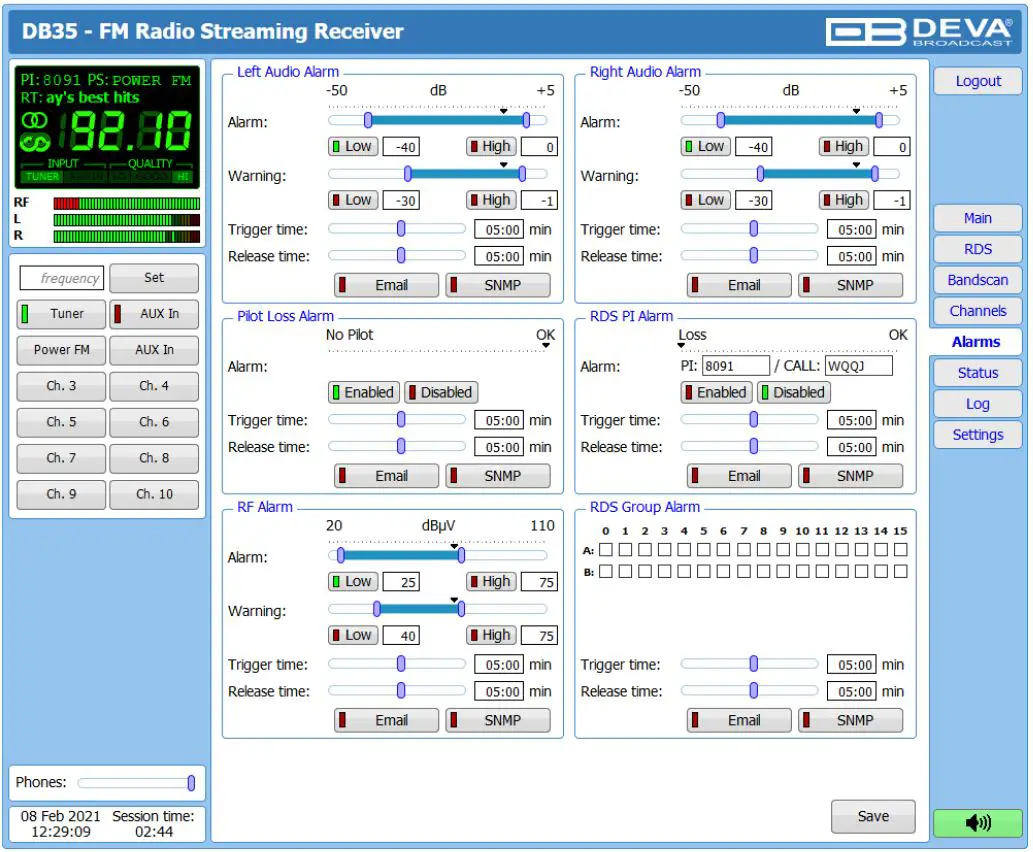Click Email notification in RF Alarm section
1033x852 pixels.
click(386, 720)
